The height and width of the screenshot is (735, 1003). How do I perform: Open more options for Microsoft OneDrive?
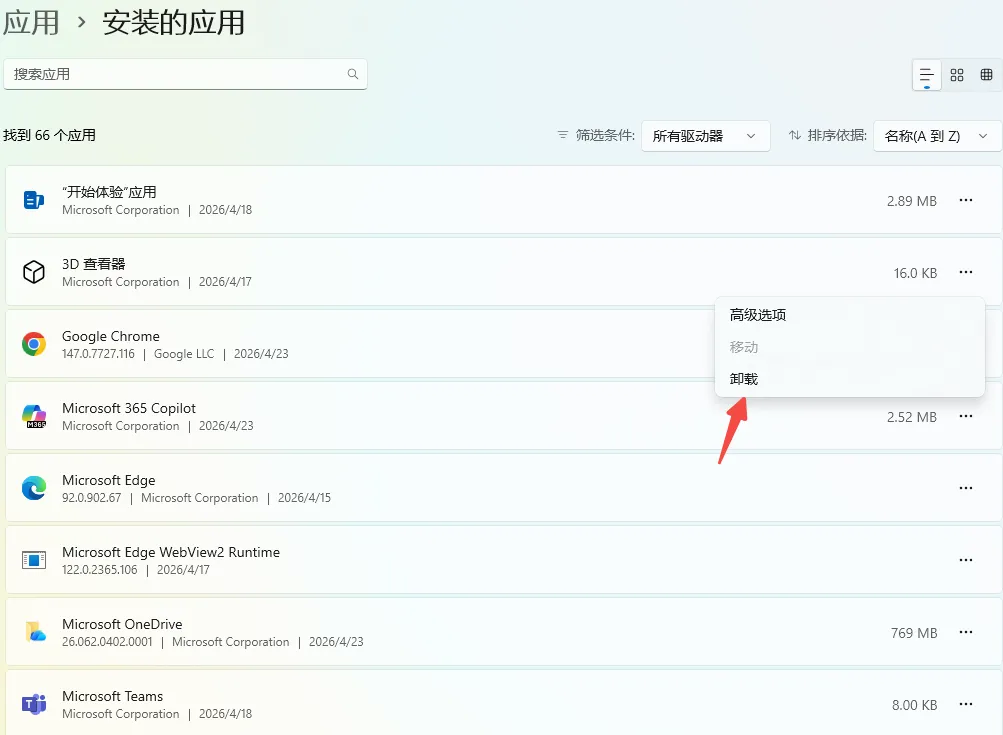coord(966,632)
